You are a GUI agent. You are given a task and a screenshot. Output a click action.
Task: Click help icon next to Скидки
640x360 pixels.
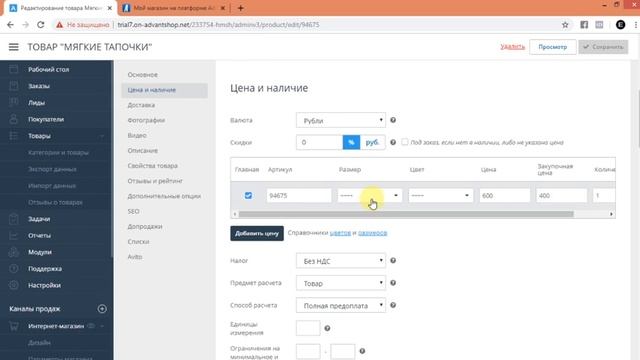(393, 142)
